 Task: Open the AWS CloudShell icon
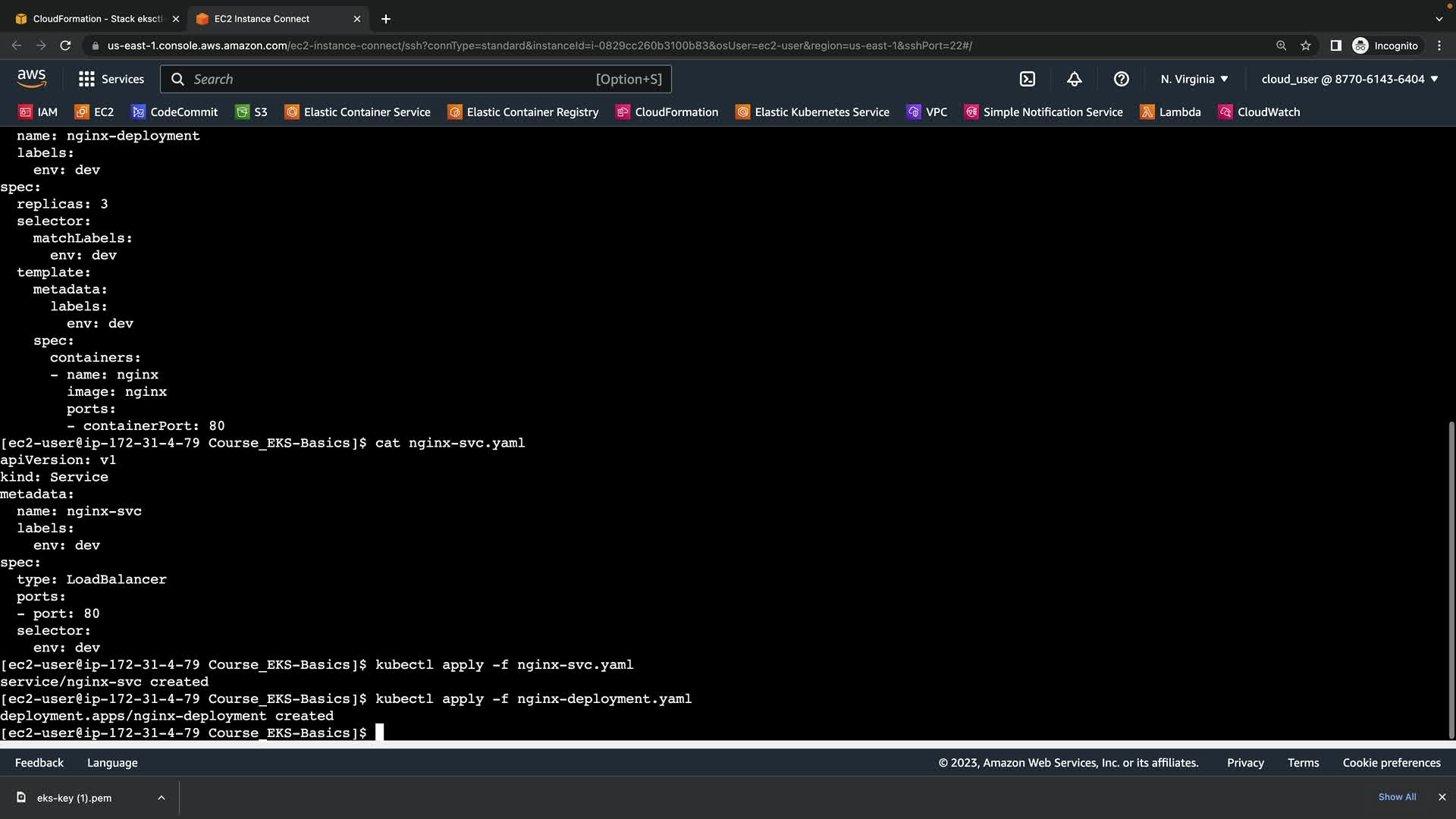[x=1027, y=79]
